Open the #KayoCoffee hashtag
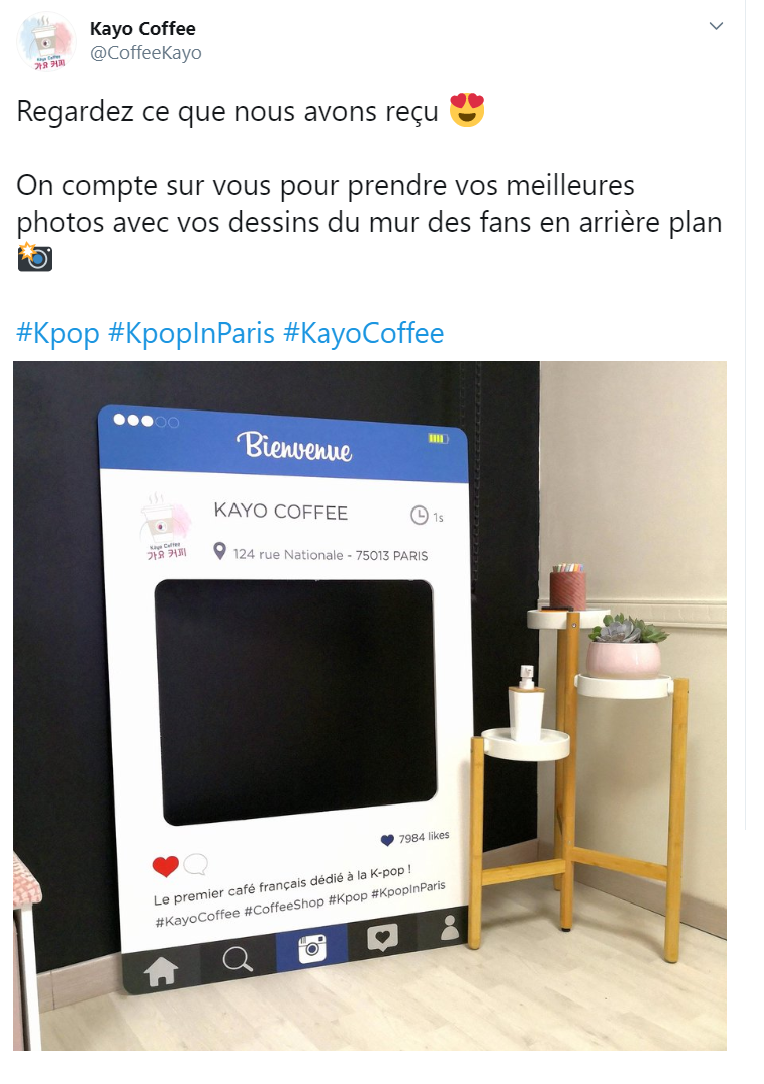The height and width of the screenshot is (1084, 764). pos(364,333)
